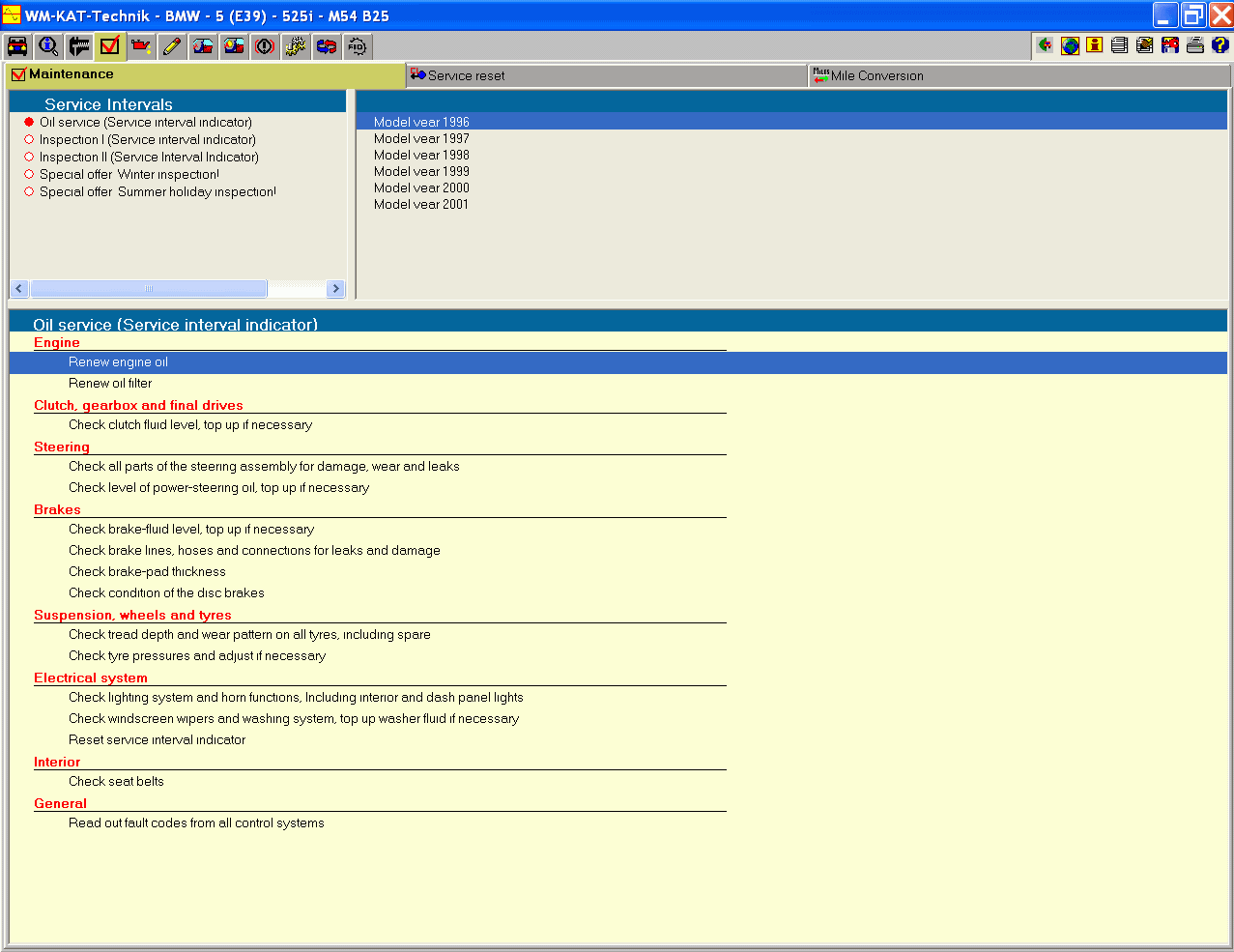Click the app icon in the title bar

tap(12, 14)
